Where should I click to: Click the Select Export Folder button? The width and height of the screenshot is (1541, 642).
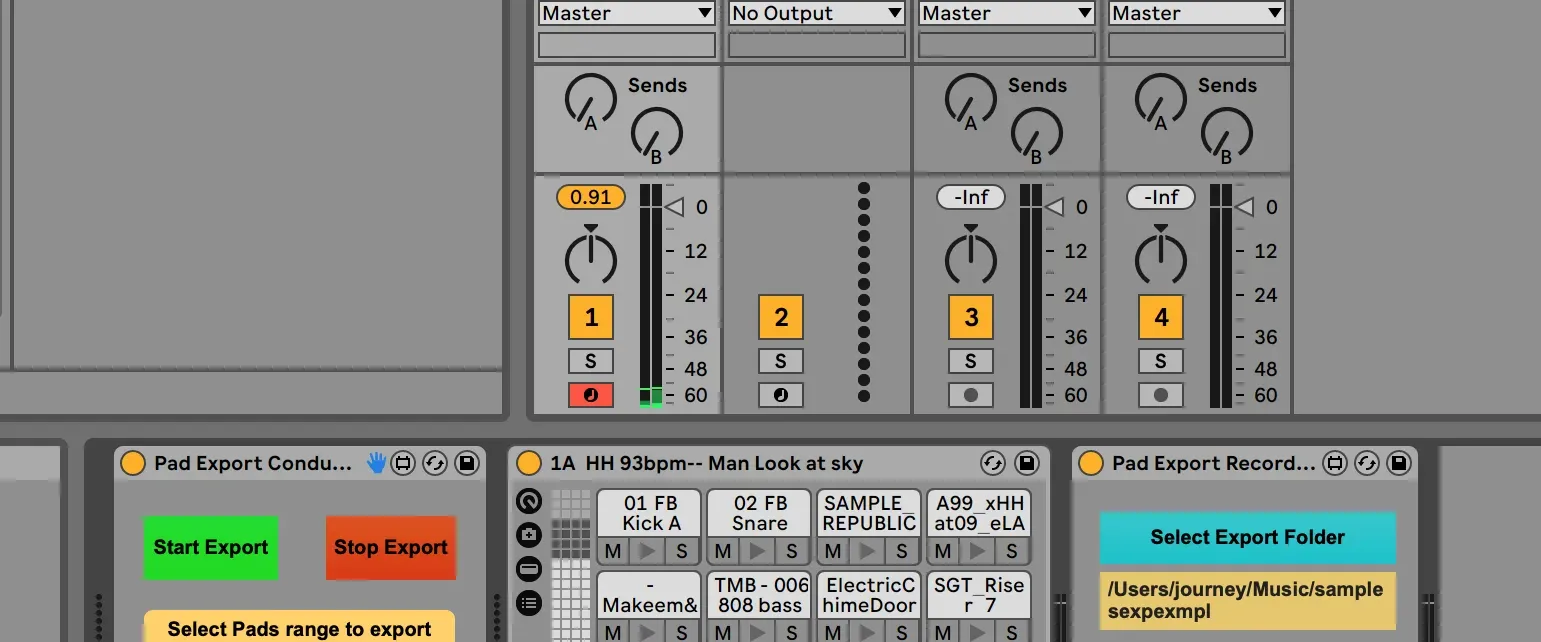(x=1247, y=538)
